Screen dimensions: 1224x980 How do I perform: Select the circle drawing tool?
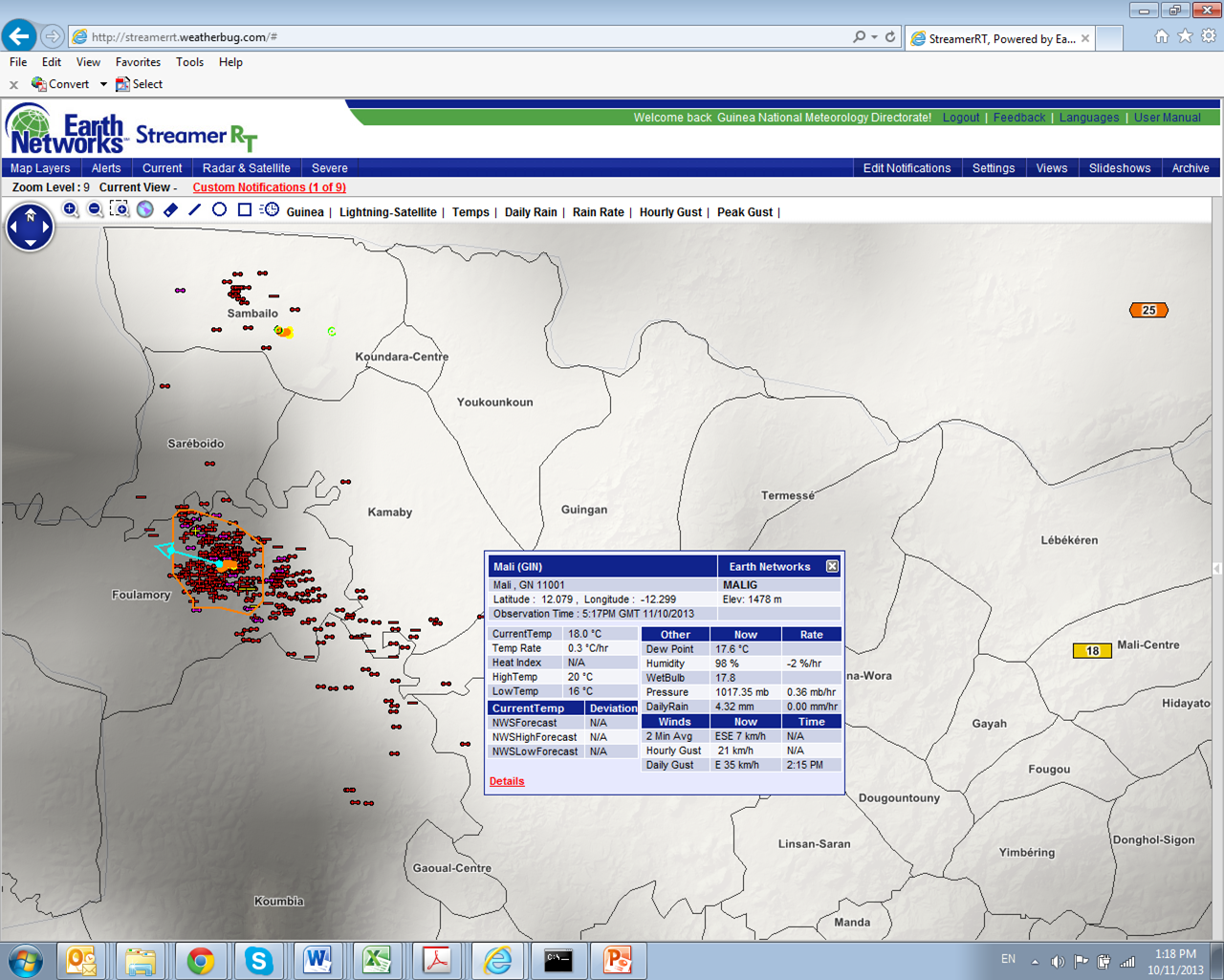(220, 209)
